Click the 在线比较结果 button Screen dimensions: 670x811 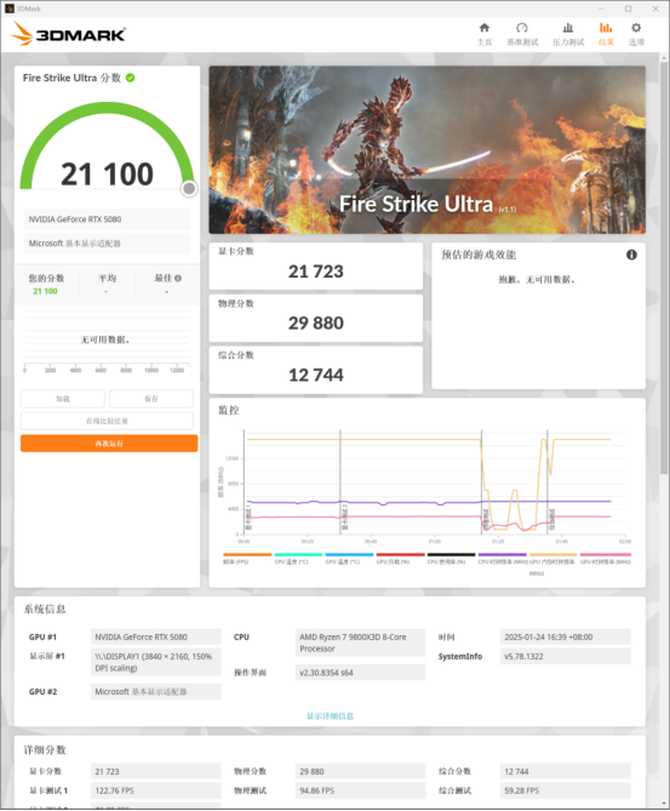pyautogui.click(x=107, y=421)
